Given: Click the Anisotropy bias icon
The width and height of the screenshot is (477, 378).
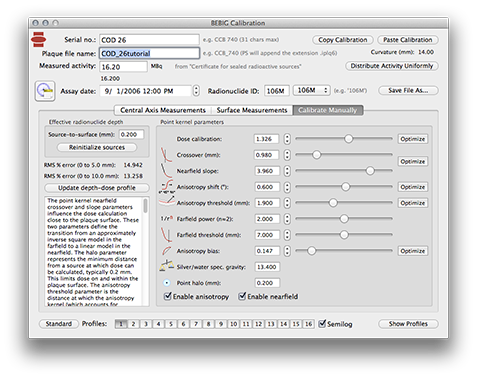Looking at the screenshot, I should [x=166, y=251].
